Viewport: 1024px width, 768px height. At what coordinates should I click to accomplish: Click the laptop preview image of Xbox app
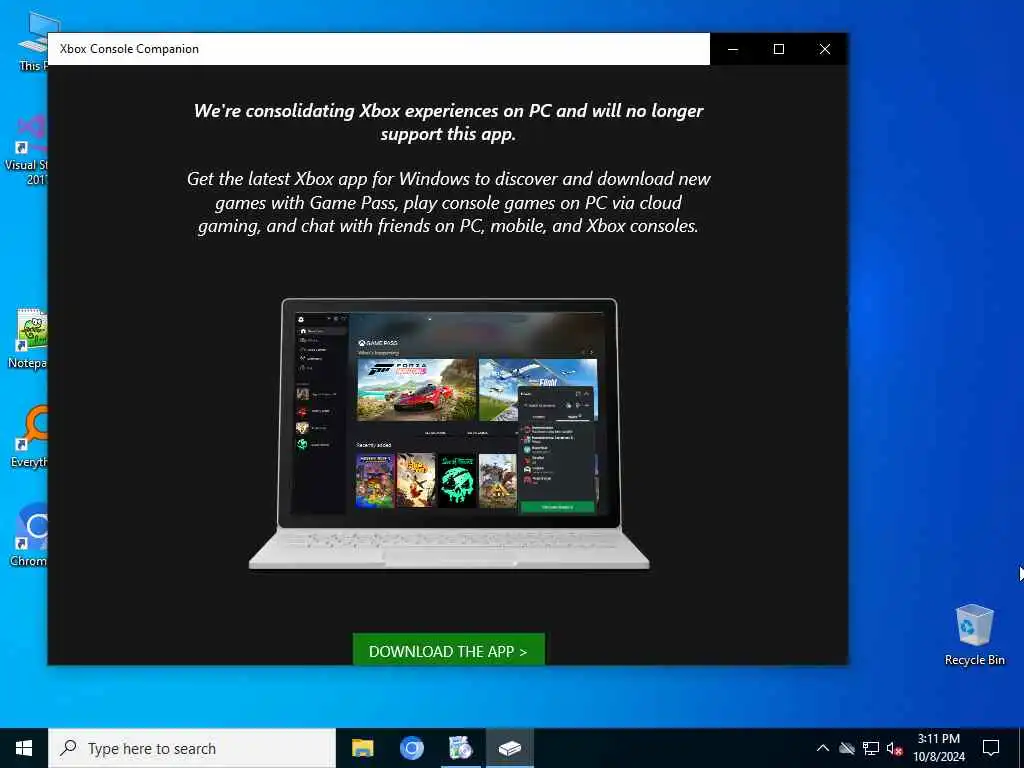pos(449,434)
